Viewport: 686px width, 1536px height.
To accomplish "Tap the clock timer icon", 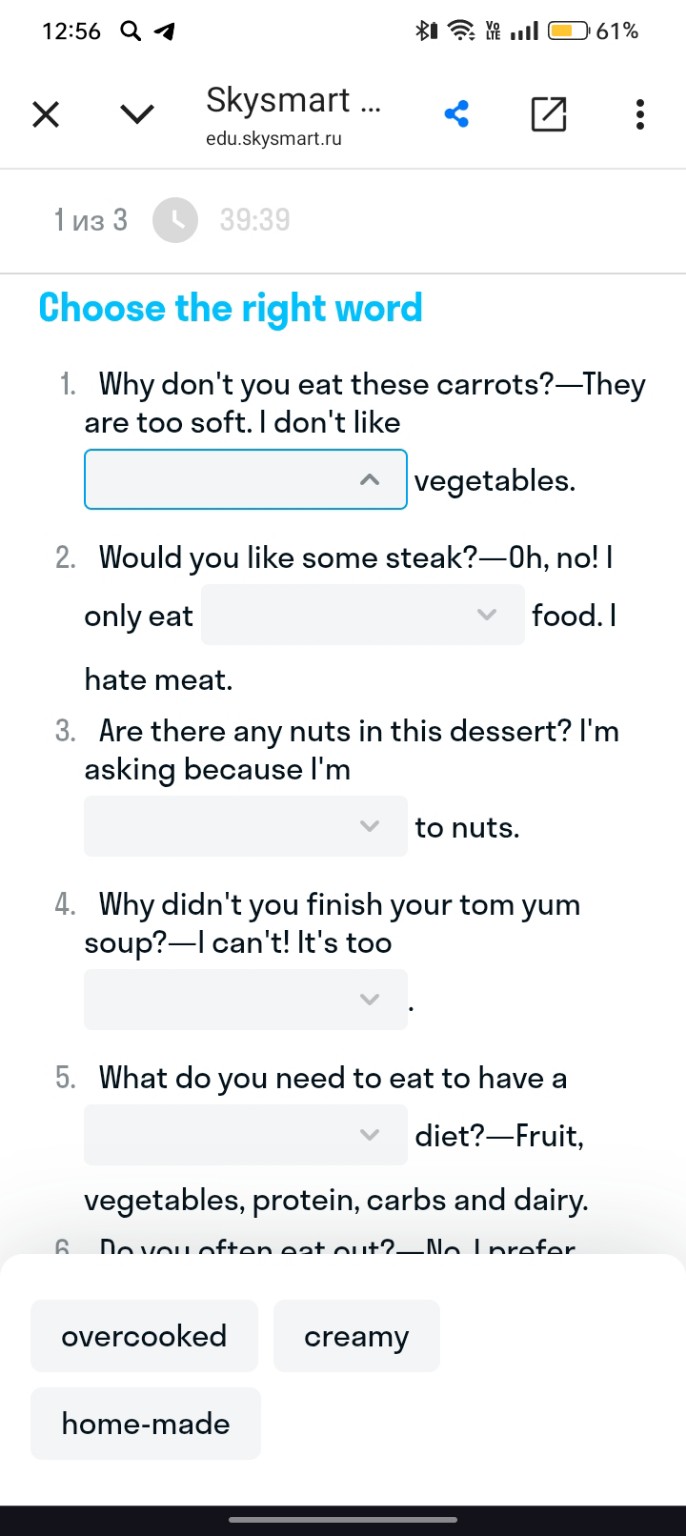I will tap(175, 221).
